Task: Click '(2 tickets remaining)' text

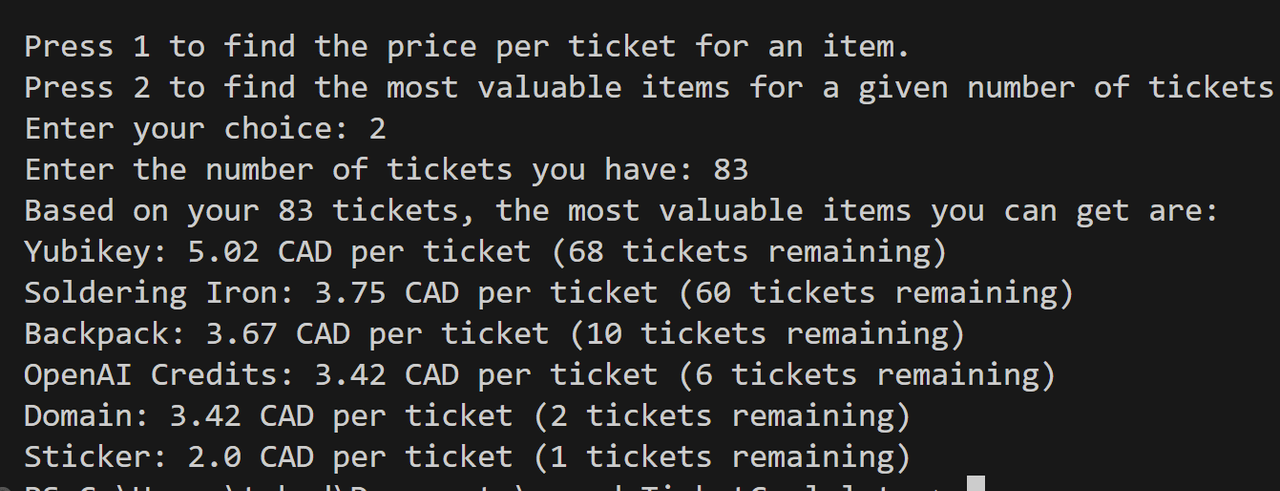Action: click(722, 416)
